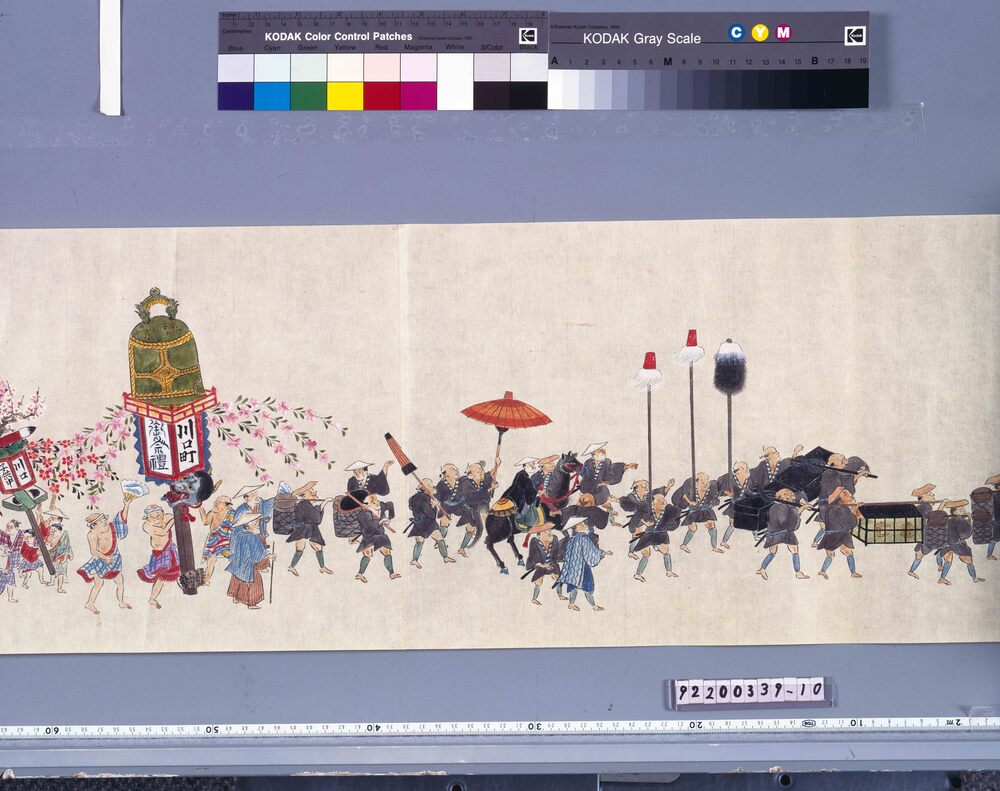This screenshot has height=791, width=1000.
Task: Click the magenta circled M mark
Action: pos(783,33)
